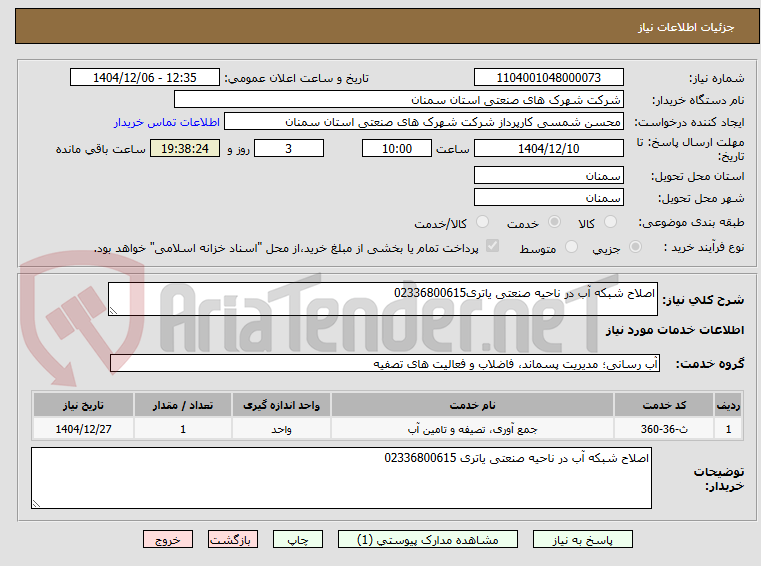
Task: Click the نوع فرآیند خرید label
Action: tap(704, 247)
